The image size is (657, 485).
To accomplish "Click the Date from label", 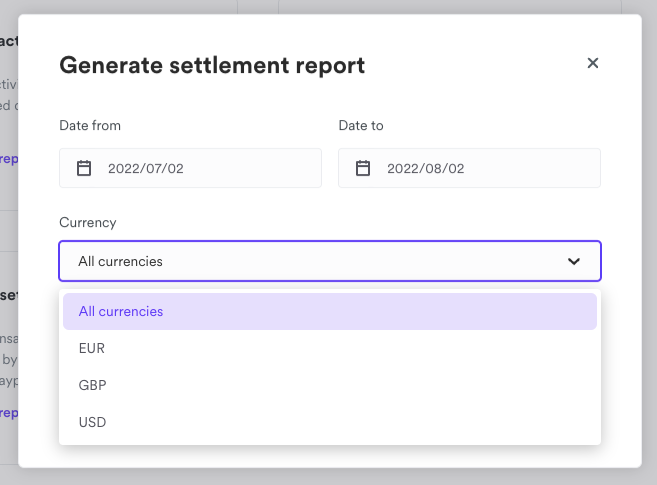I will coord(90,125).
